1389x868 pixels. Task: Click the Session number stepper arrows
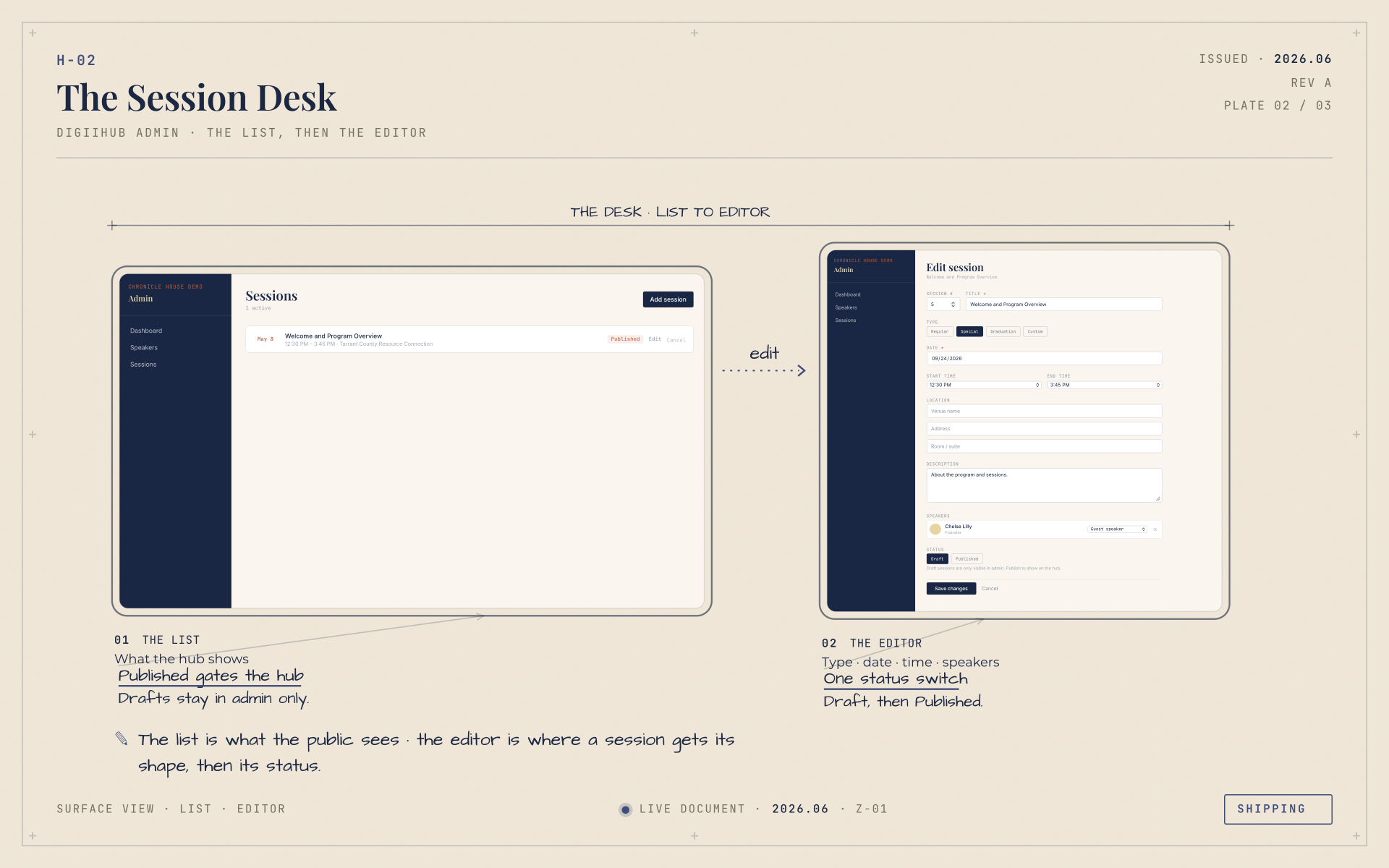953,305
